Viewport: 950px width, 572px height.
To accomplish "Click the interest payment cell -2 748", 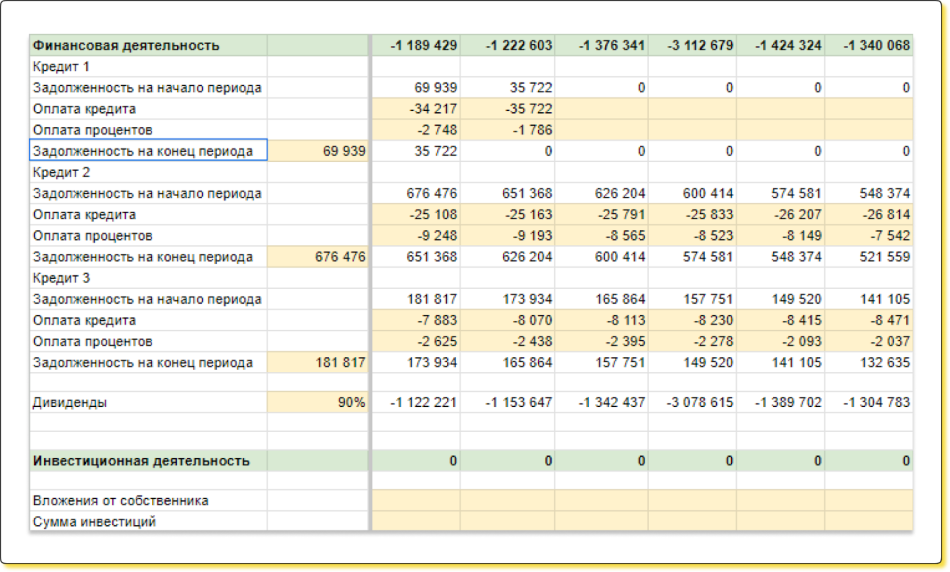I will click(416, 130).
